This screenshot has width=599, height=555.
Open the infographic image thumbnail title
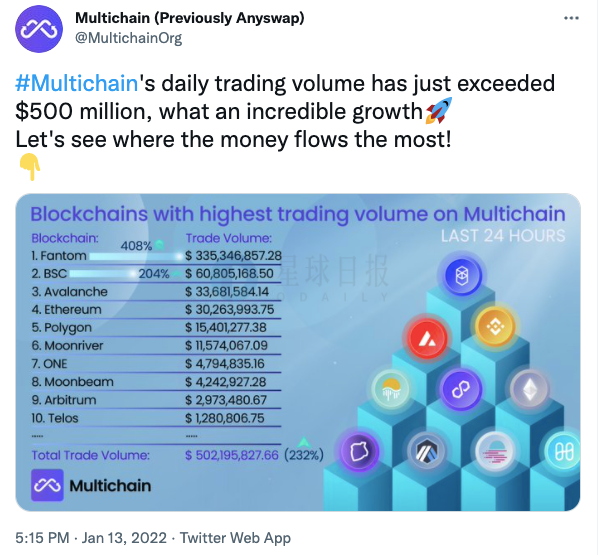[298, 214]
